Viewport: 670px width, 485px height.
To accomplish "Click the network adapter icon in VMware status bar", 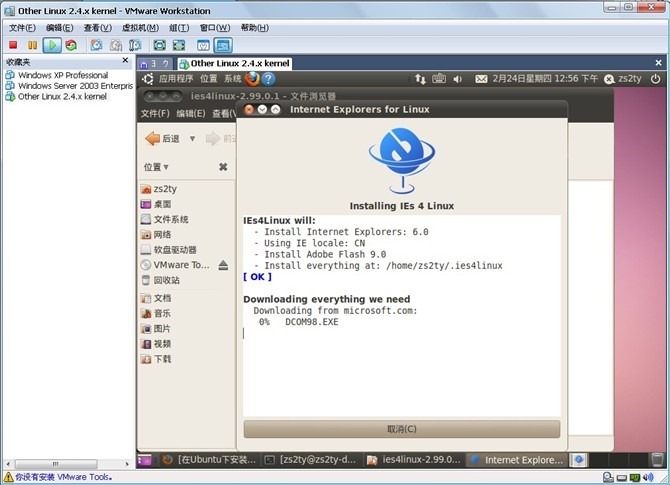I will (x=635, y=477).
